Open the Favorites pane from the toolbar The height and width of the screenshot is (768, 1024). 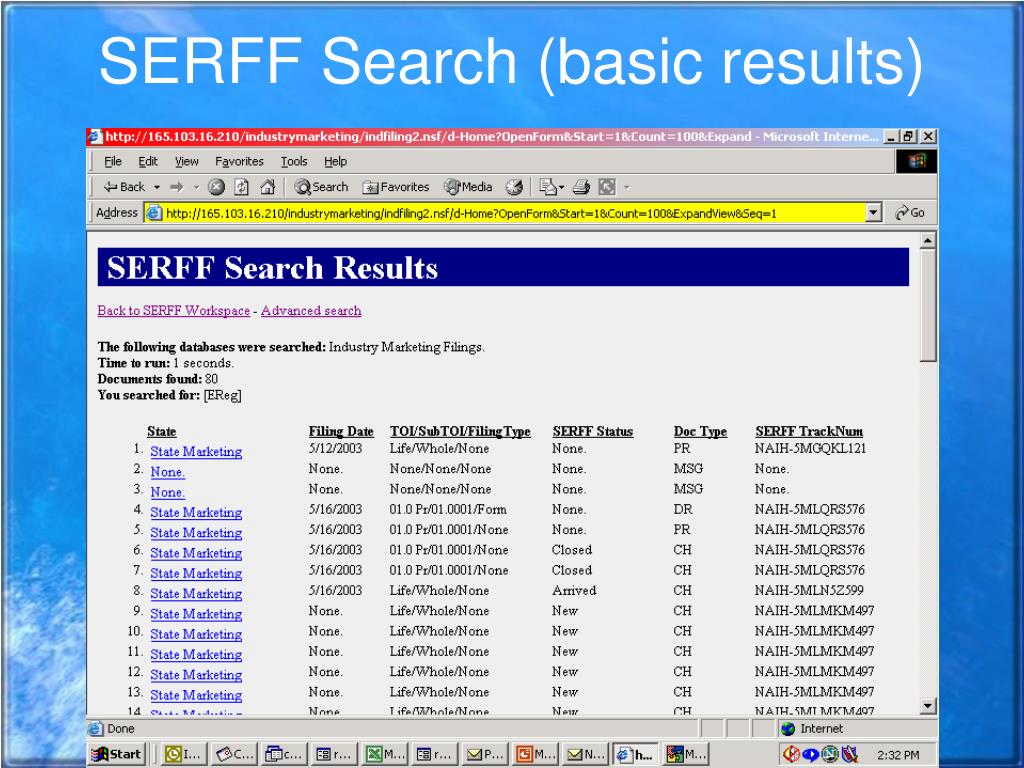(396, 187)
